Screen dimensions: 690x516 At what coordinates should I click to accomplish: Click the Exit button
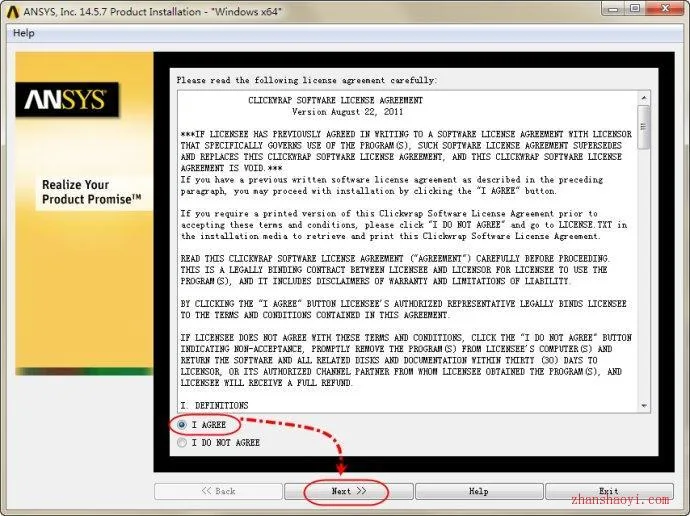[609, 491]
